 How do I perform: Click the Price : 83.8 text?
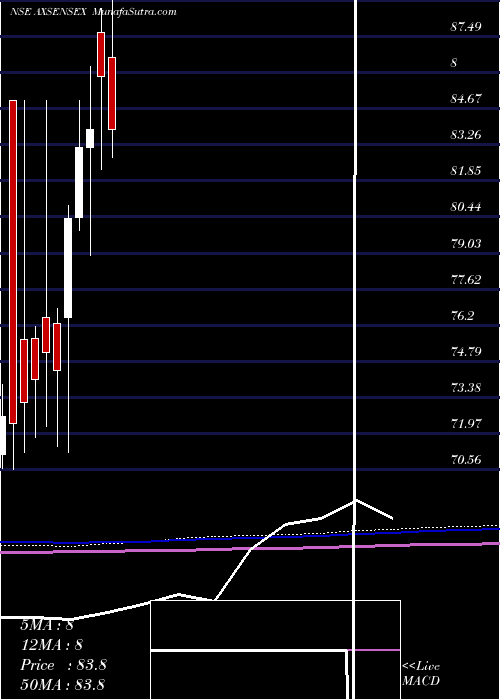pyautogui.click(x=63, y=665)
